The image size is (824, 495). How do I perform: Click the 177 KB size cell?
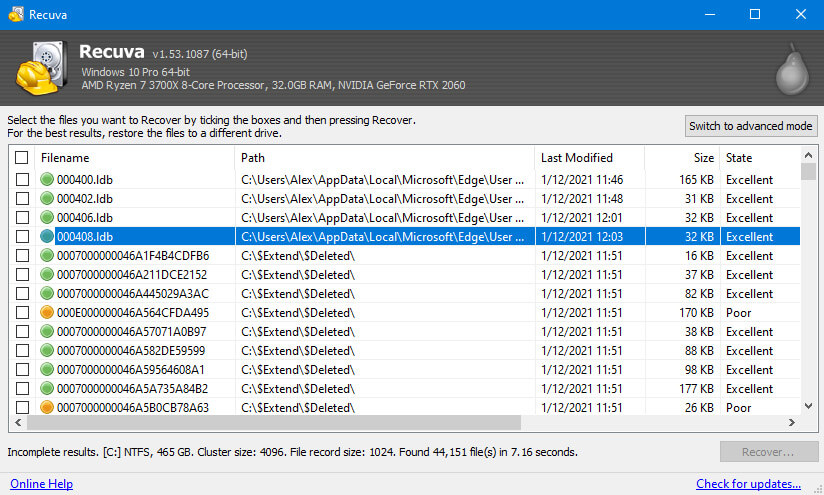pos(696,388)
